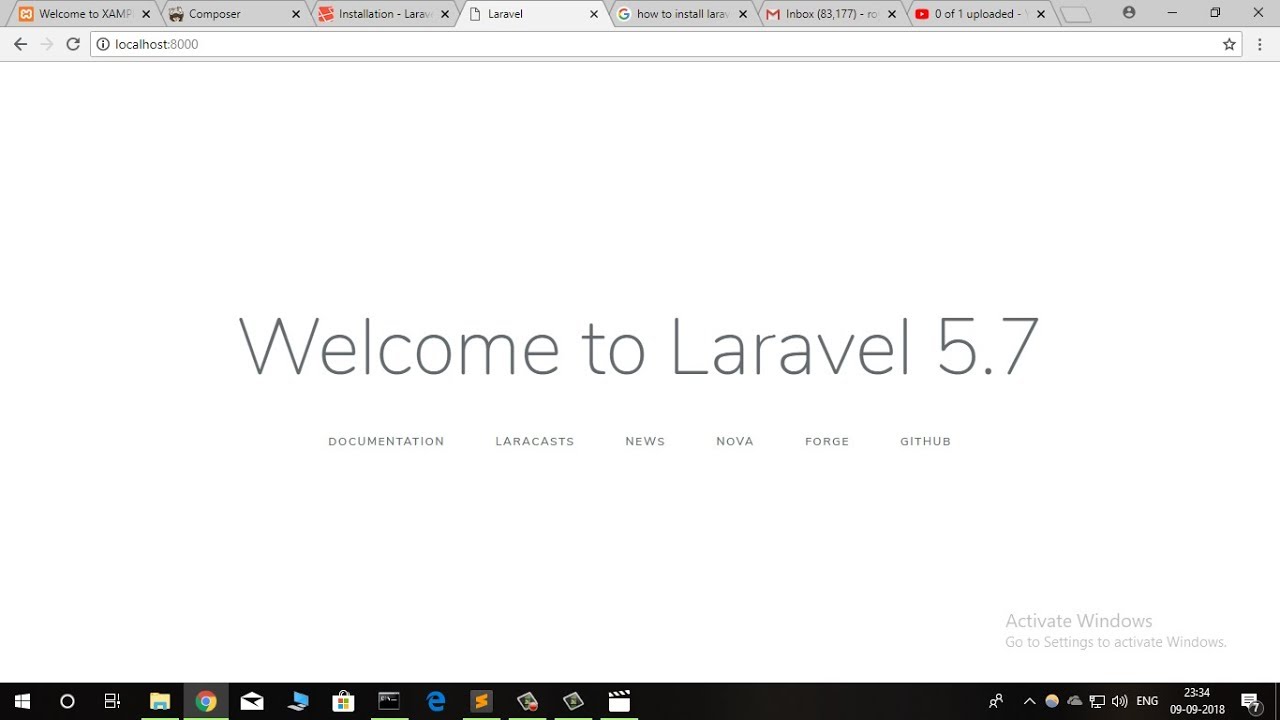The width and height of the screenshot is (1280, 720).
Task: Open Microsoft Edge from taskbar
Action: click(436, 701)
